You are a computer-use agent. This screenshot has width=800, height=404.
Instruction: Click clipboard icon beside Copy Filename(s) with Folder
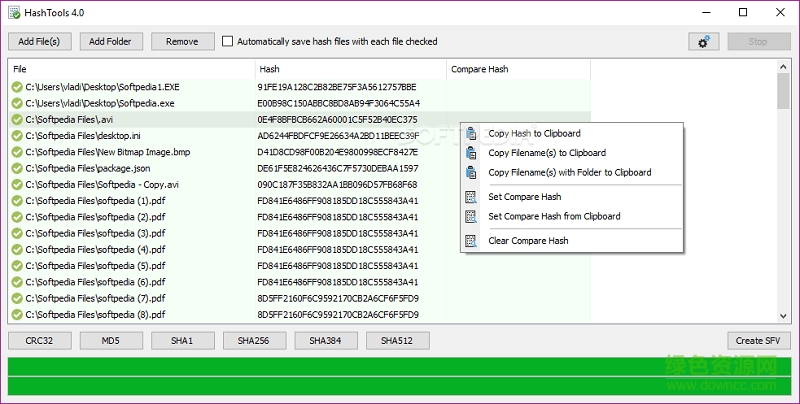point(471,172)
